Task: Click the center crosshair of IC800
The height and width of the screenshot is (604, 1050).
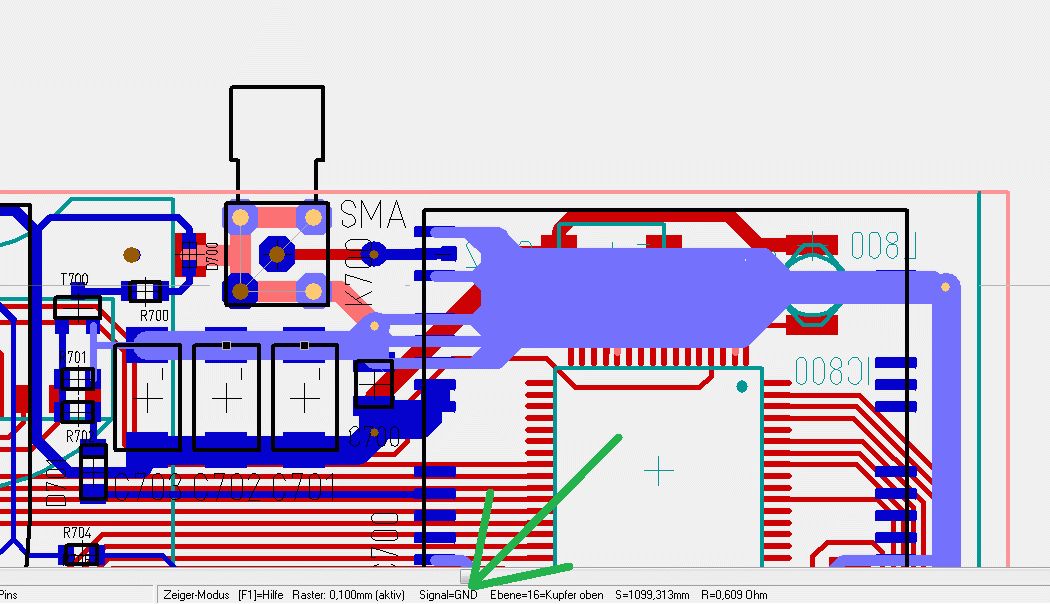Action: 658,471
